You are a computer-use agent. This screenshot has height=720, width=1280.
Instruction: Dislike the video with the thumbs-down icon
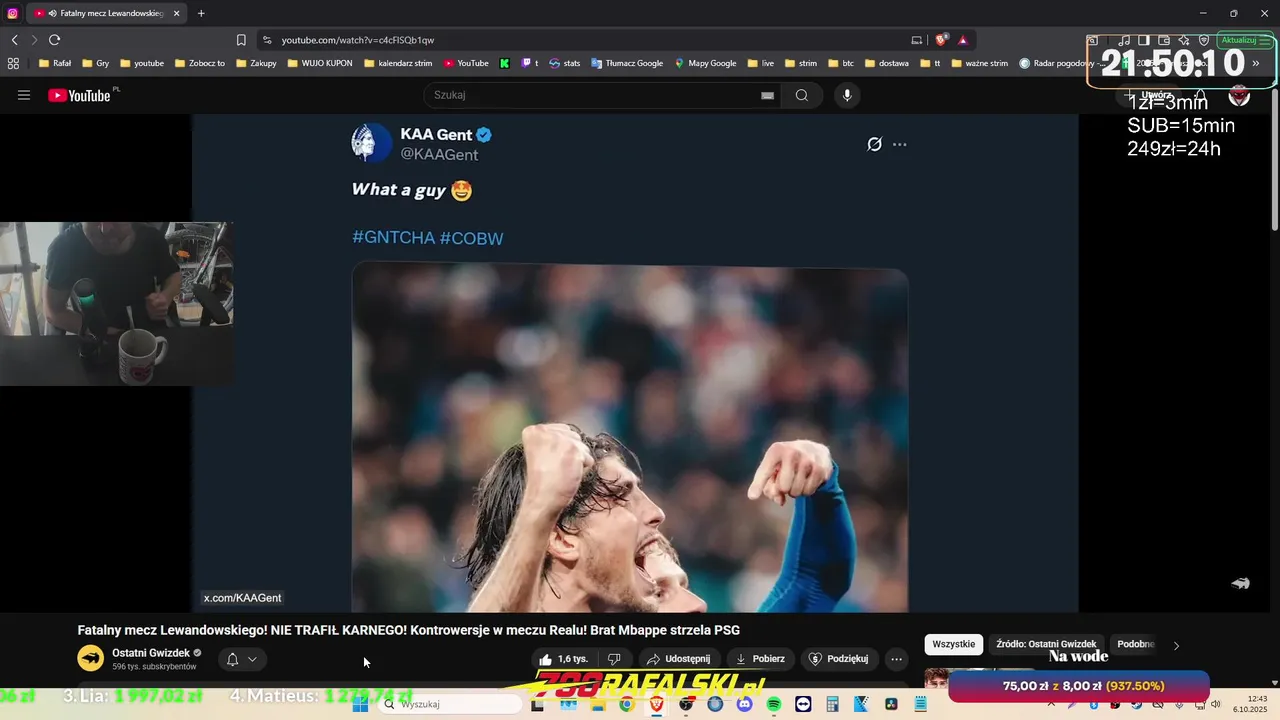tap(614, 659)
